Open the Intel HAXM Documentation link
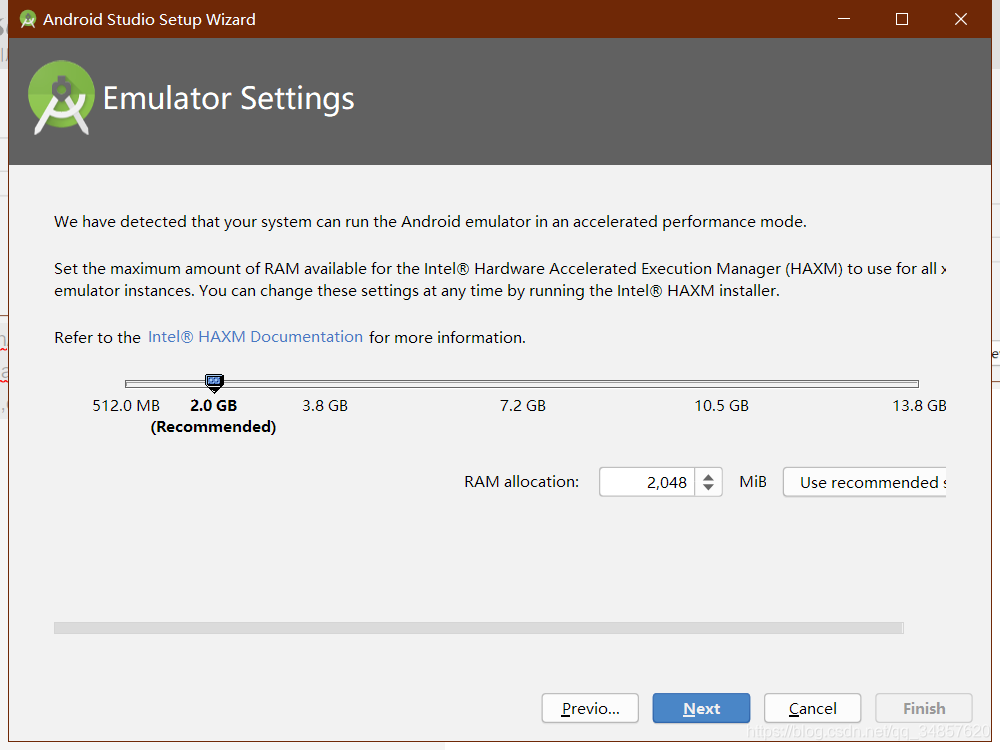Image resolution: width=1000 pixels, height=750 pixels. tap(255, 337)
